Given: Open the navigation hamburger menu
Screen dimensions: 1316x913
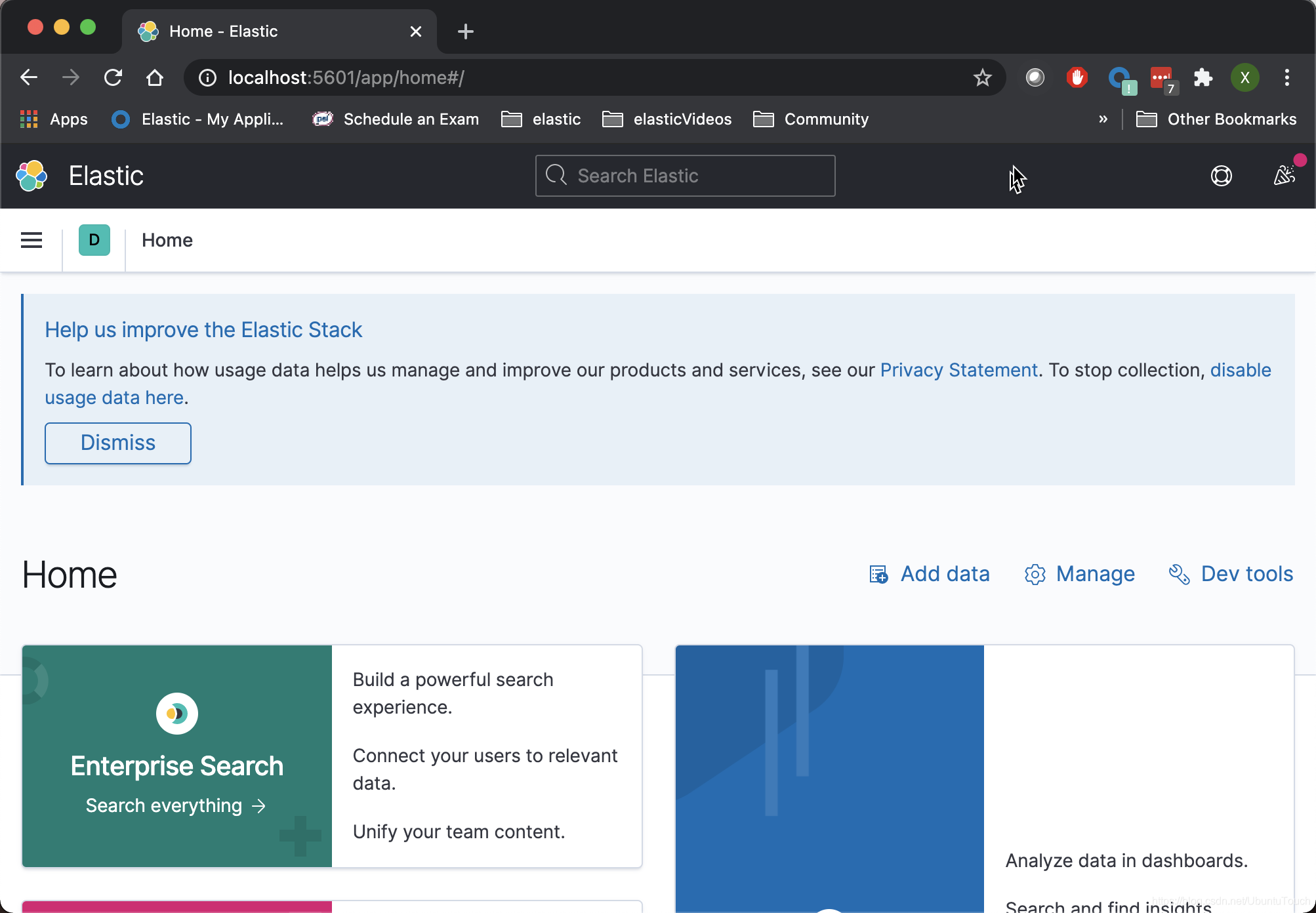Looking at the screenshot, I should coord(31,240).
